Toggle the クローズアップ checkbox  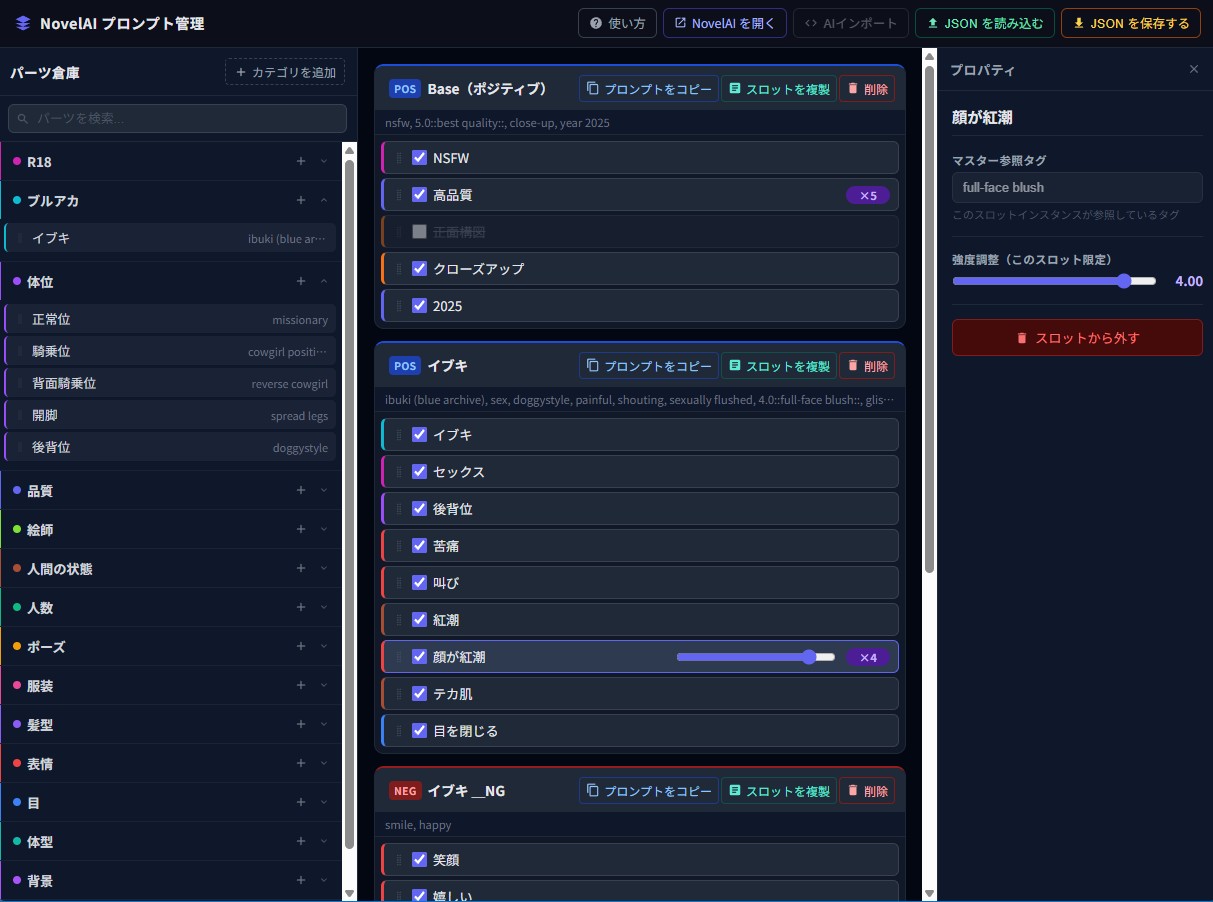click(x=420, y=268)
